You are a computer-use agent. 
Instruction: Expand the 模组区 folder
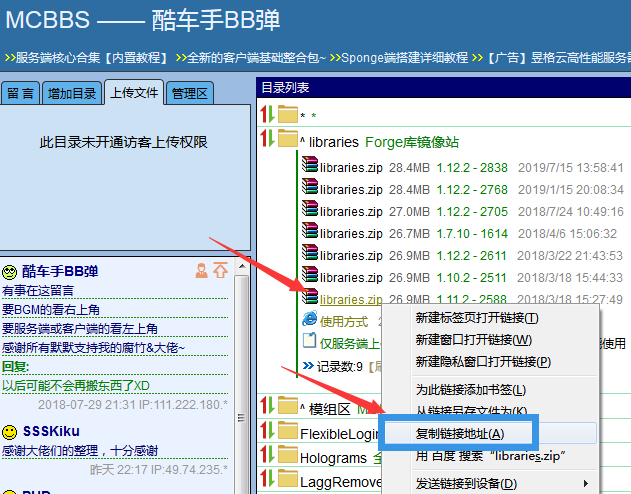(287, 405)
